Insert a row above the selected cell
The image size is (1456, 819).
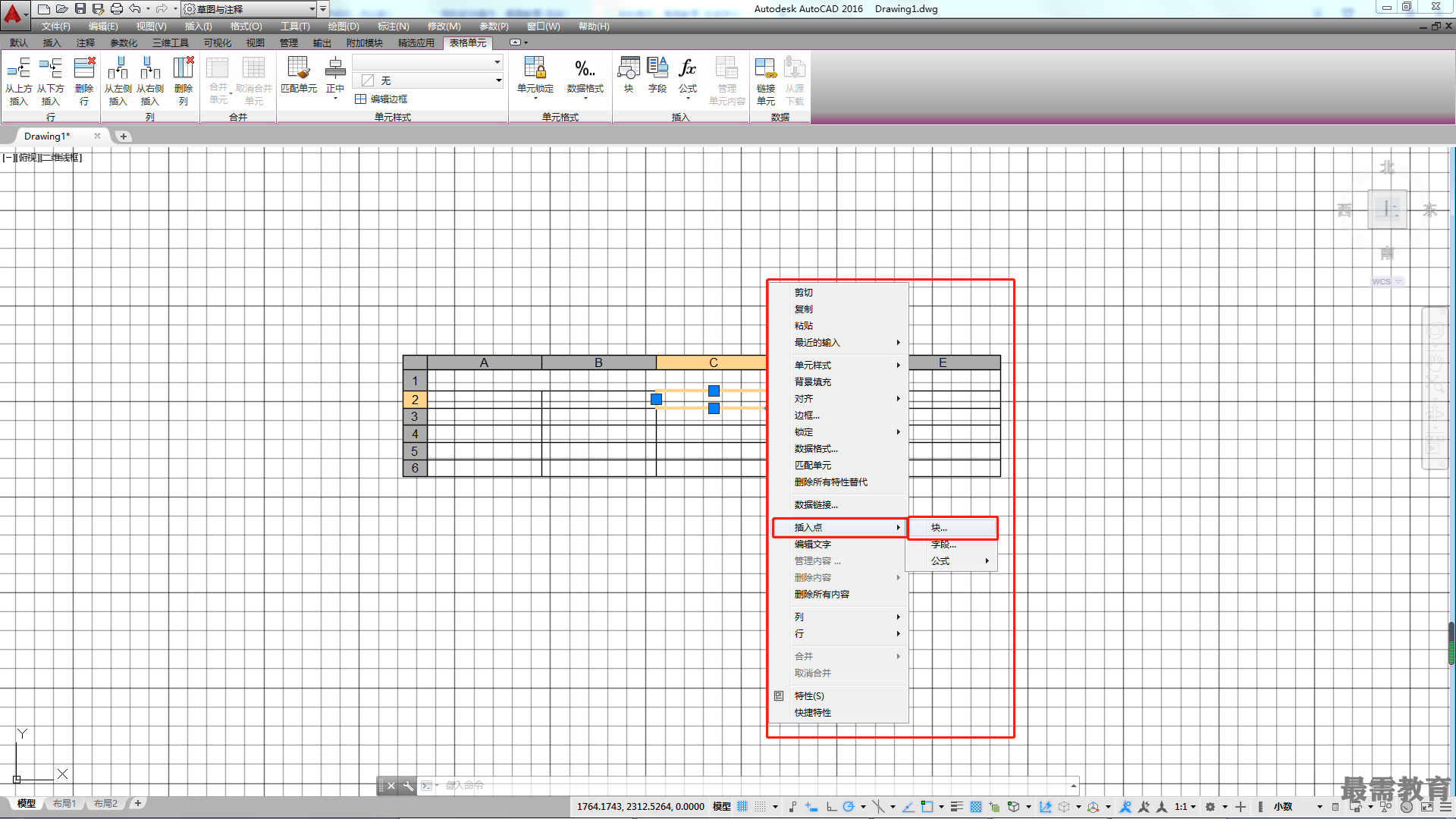[18, 80]
